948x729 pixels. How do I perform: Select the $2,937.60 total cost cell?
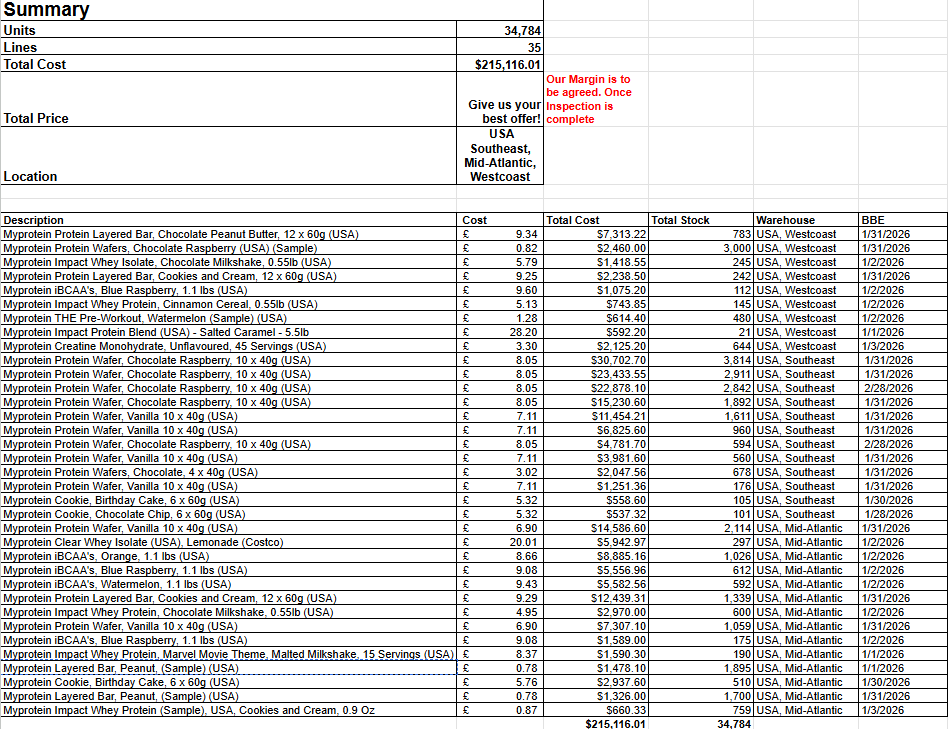point(596,682)
